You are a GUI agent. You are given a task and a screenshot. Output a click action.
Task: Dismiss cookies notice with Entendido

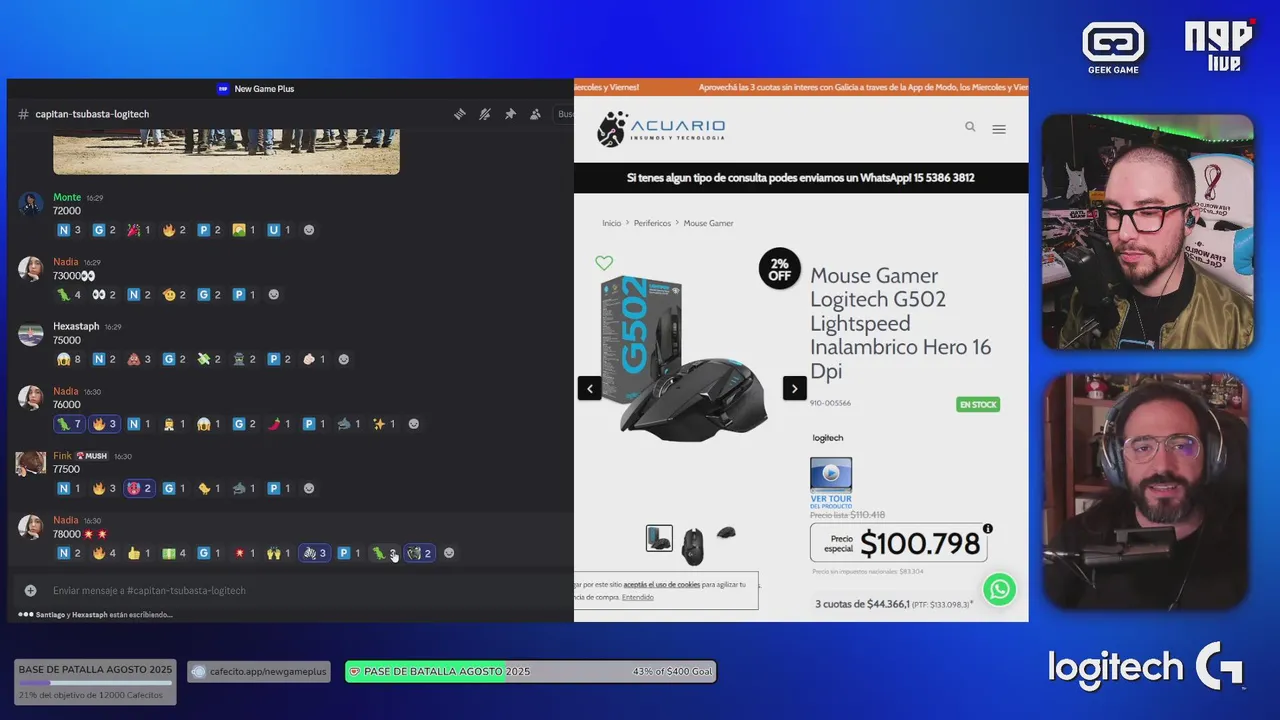coord(637,597)
